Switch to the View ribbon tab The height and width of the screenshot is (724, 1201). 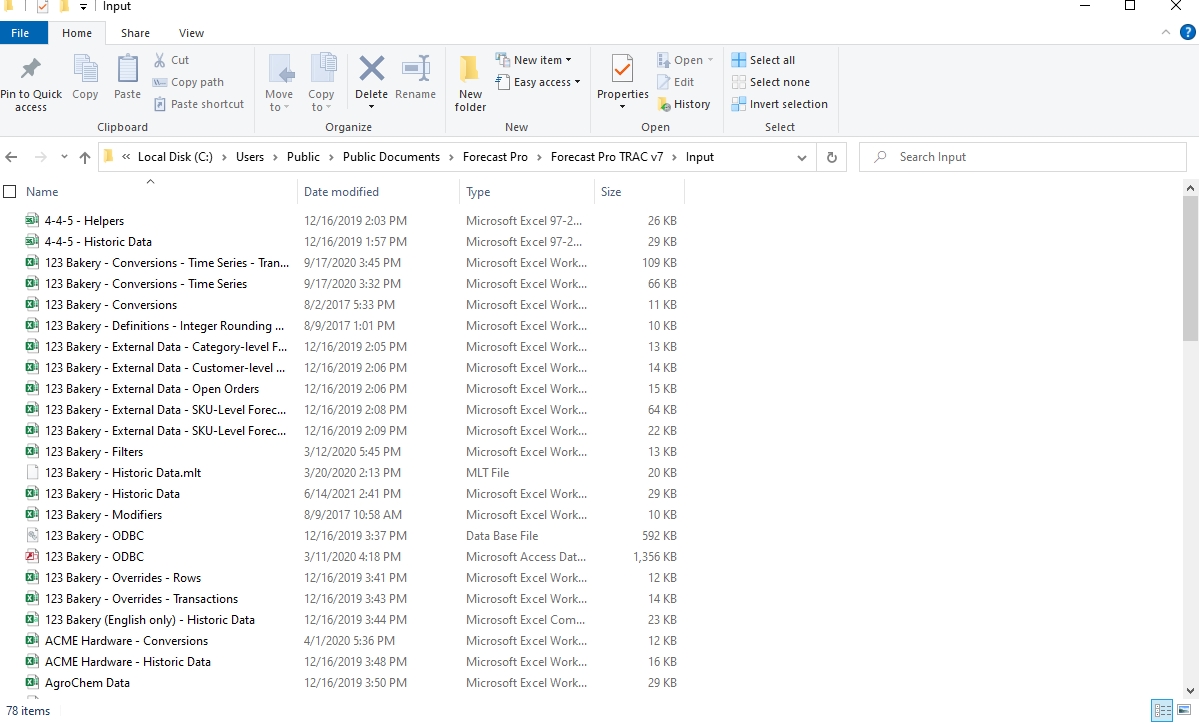pyautogui.click(x=191, y=33)
